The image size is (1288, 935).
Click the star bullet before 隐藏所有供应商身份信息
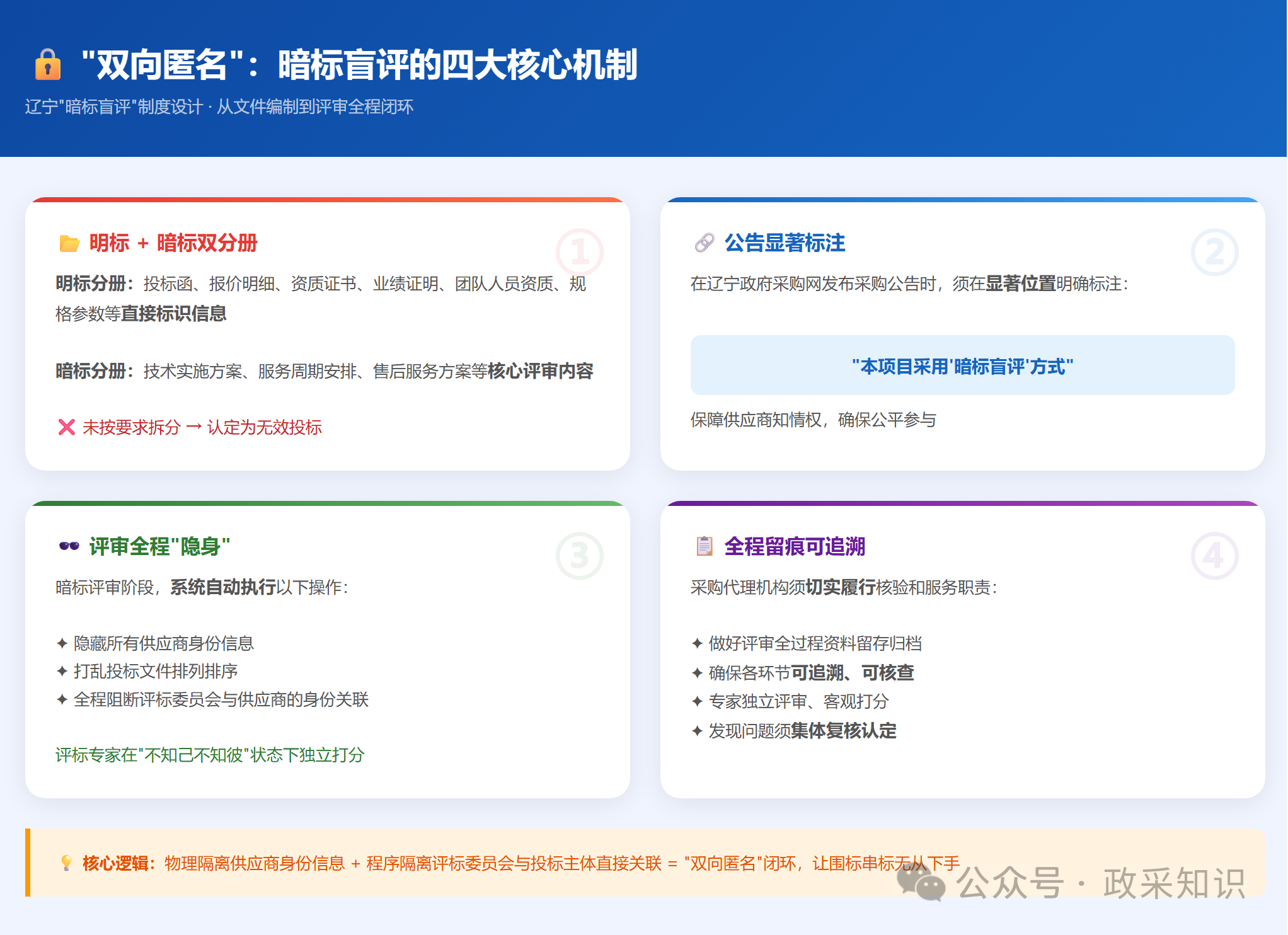pyautogui.click(x=62, y=643)
